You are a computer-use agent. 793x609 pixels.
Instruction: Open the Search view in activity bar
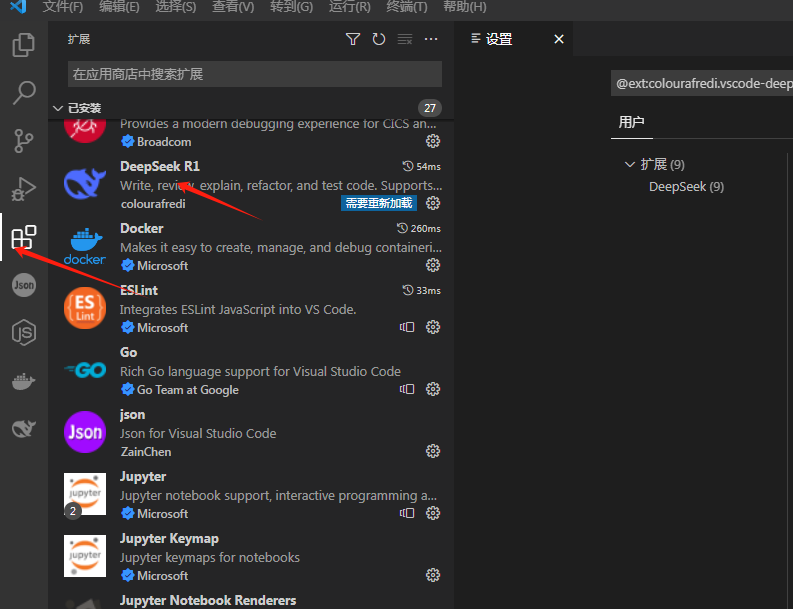(x=24, y=93)
